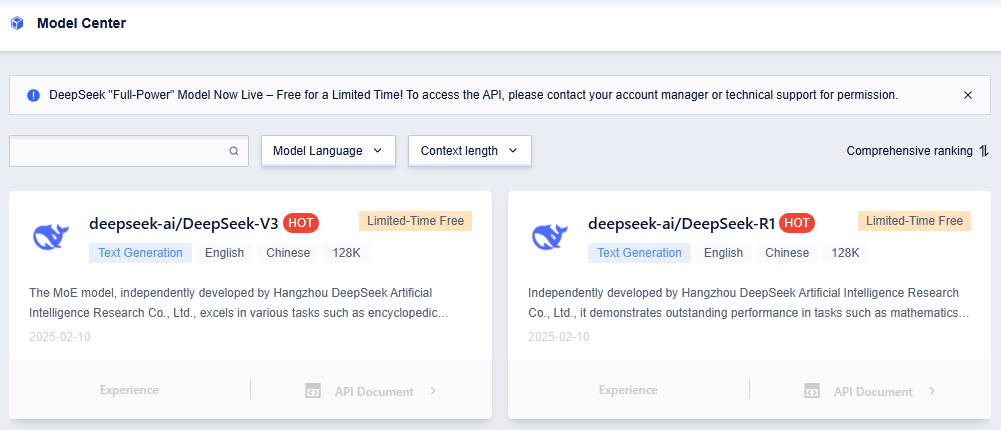The image size is (1001, 430).
Task: Click the HOT badge on DeepSeek-R1
Action: pos(797,223)
